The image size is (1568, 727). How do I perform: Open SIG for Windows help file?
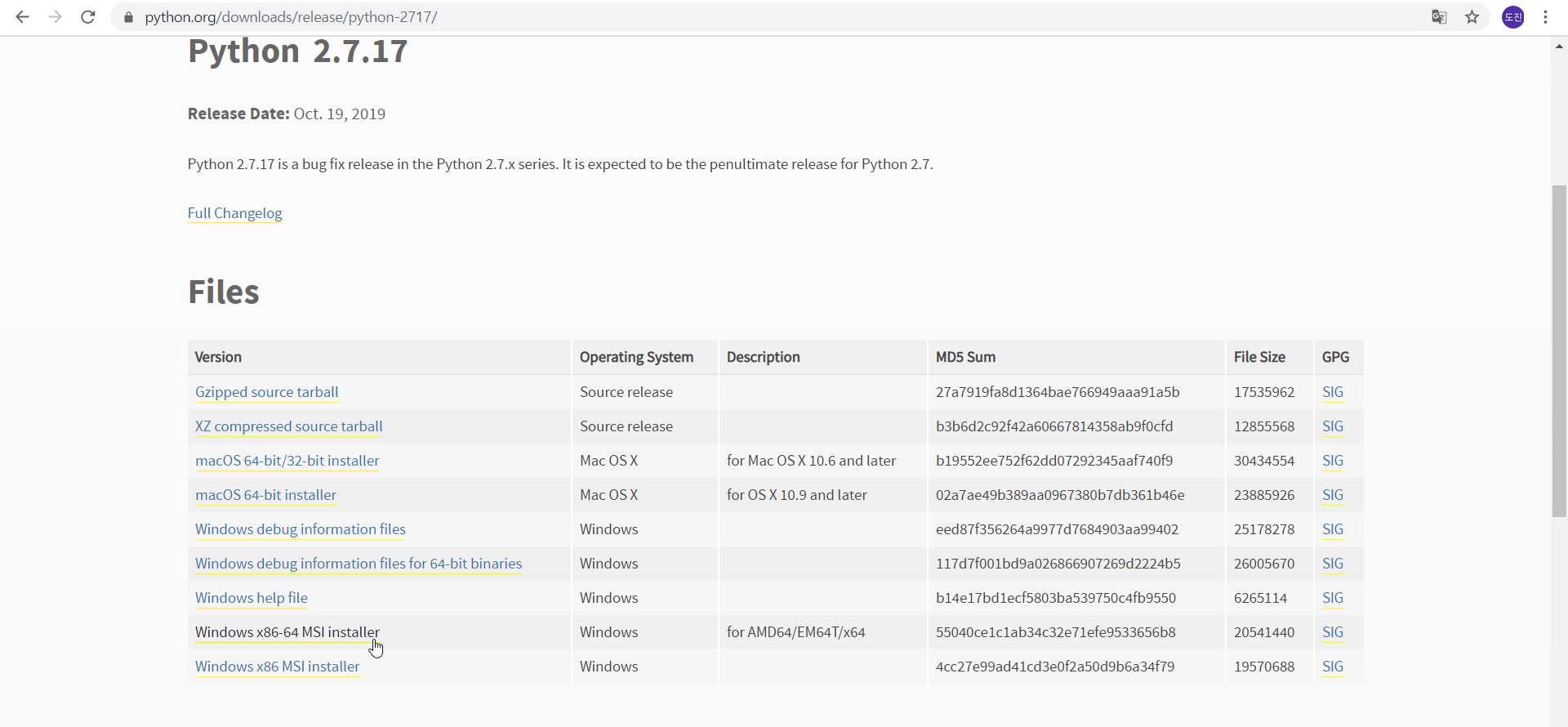[x=1333, y=598]
